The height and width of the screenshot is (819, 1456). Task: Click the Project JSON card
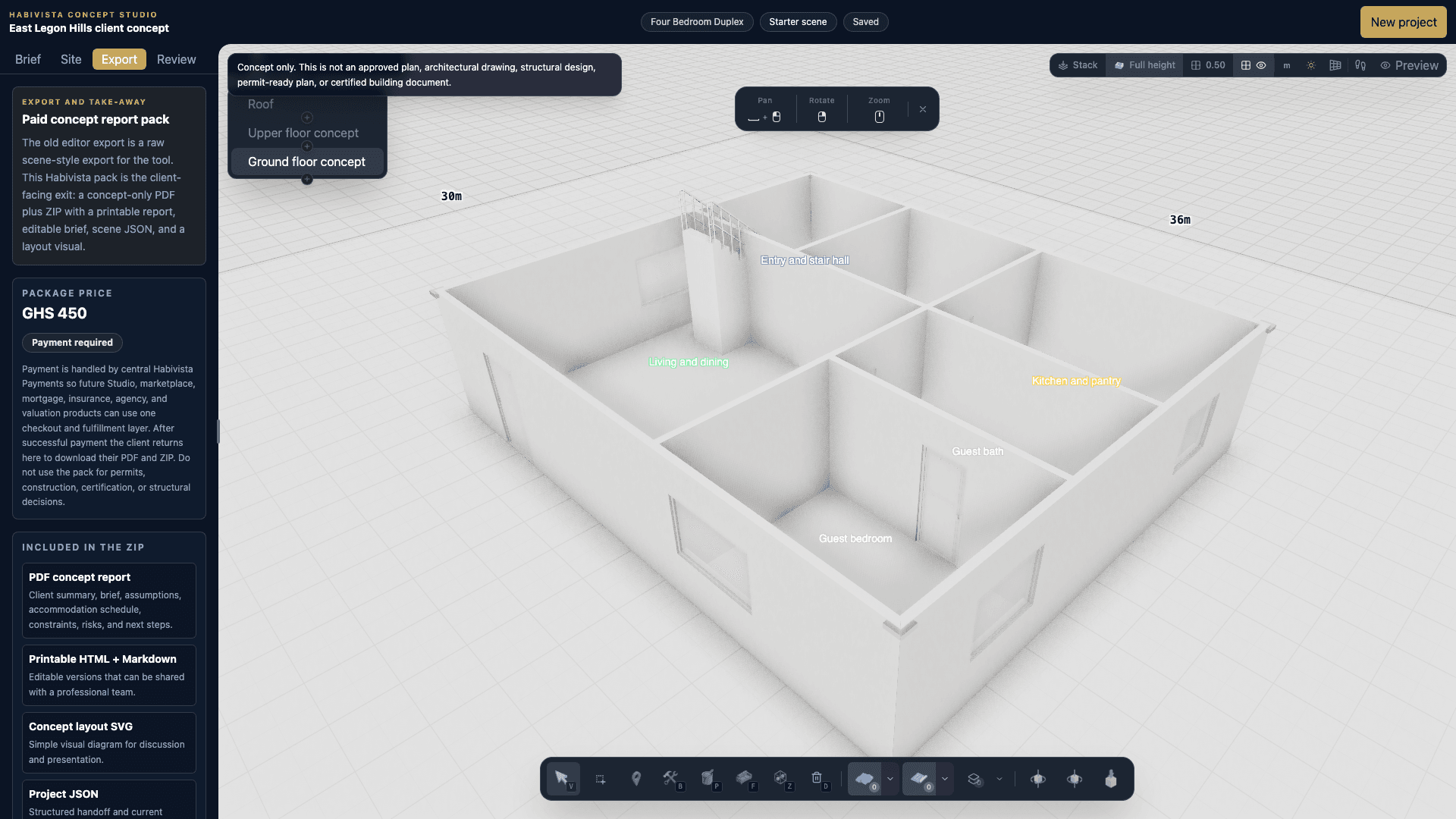click(x=109, y=800)
